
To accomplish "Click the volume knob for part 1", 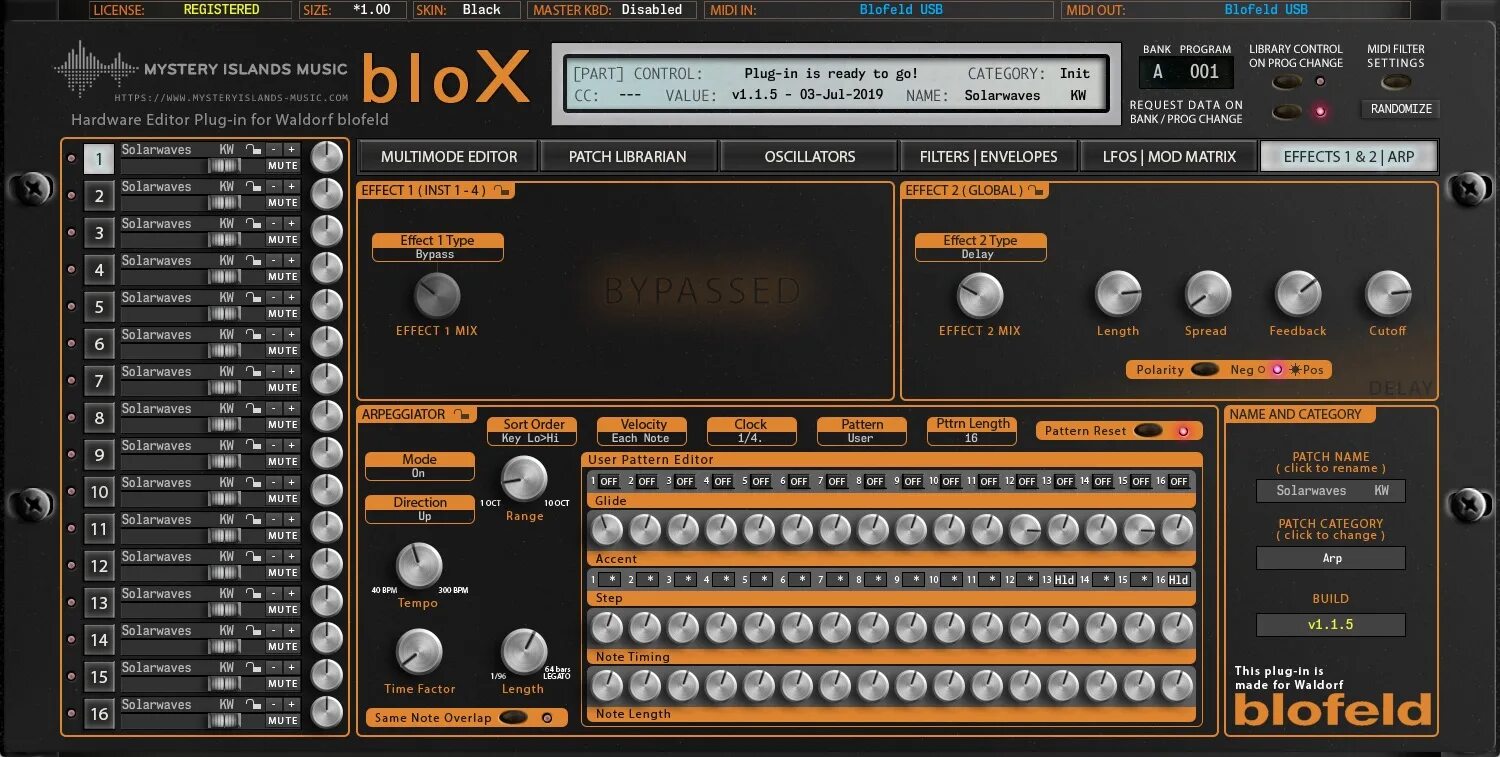I will point(326,158).
